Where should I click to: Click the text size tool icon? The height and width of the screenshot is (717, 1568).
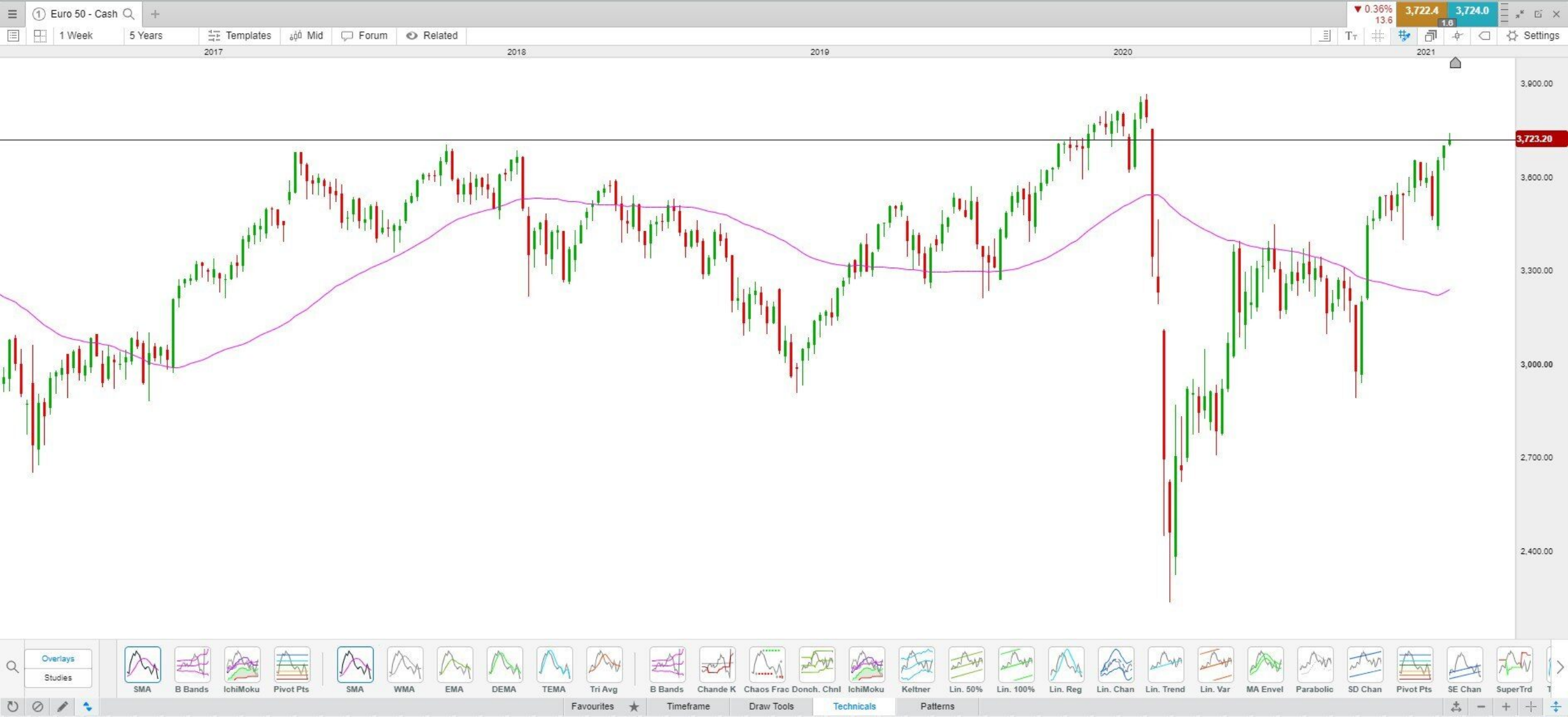point(1351,36)
